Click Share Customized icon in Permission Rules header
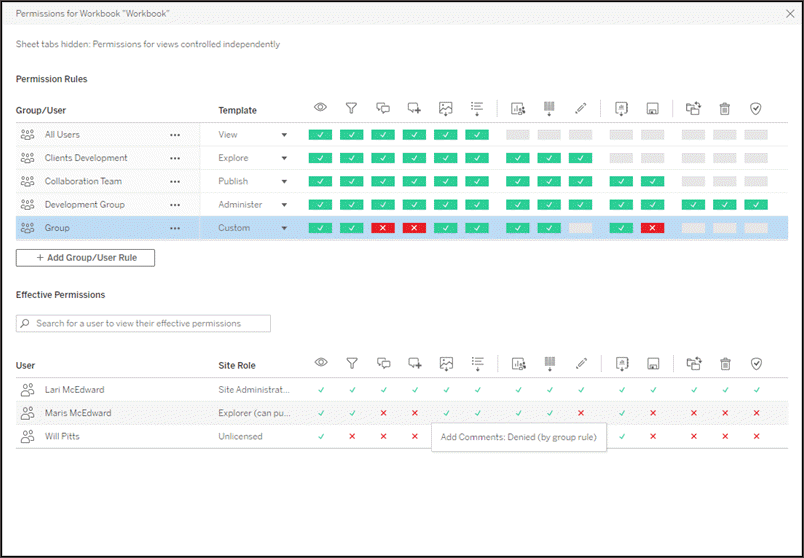804x558 pixels. coord(518,109)
